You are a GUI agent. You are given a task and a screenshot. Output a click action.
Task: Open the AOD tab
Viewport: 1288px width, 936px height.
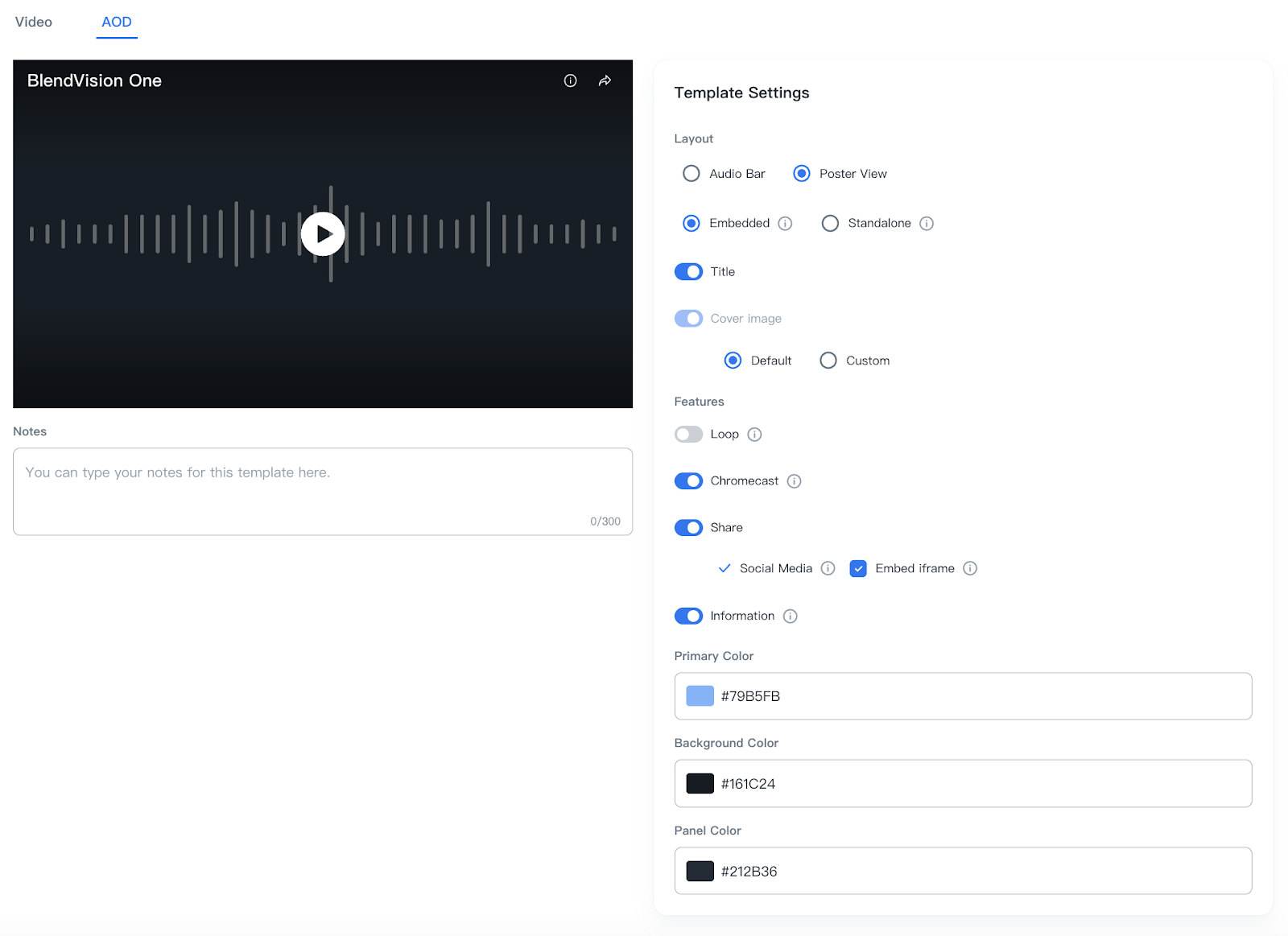tap(117, 22)
